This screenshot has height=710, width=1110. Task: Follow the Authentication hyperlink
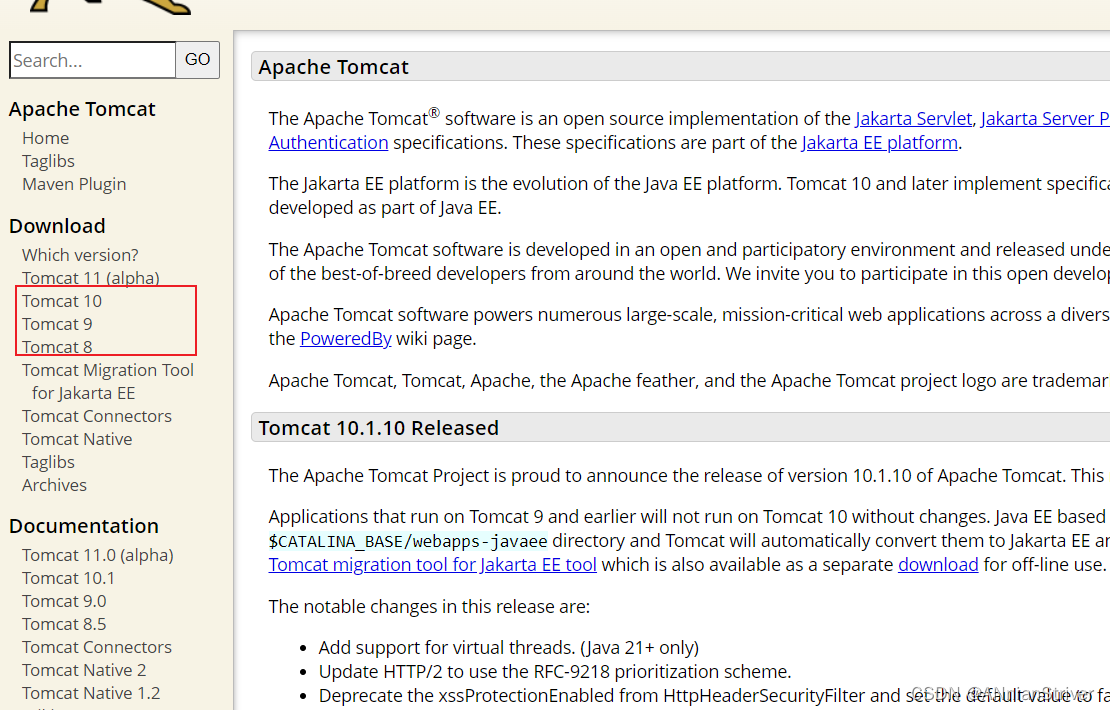click(328, 142)
